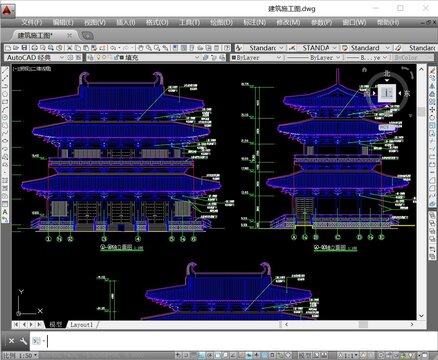Select the Erase tool on modify toolbar

point(432,70)
